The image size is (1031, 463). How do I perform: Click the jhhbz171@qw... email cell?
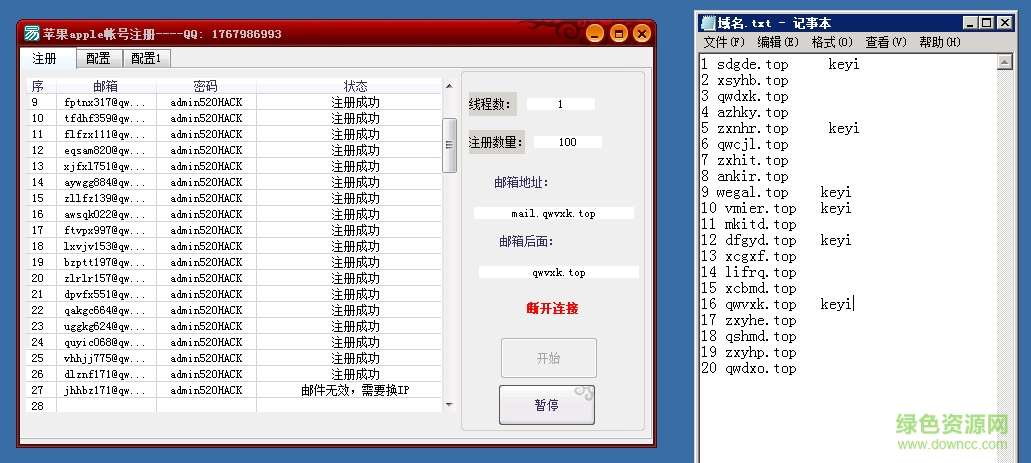point(106,390)
